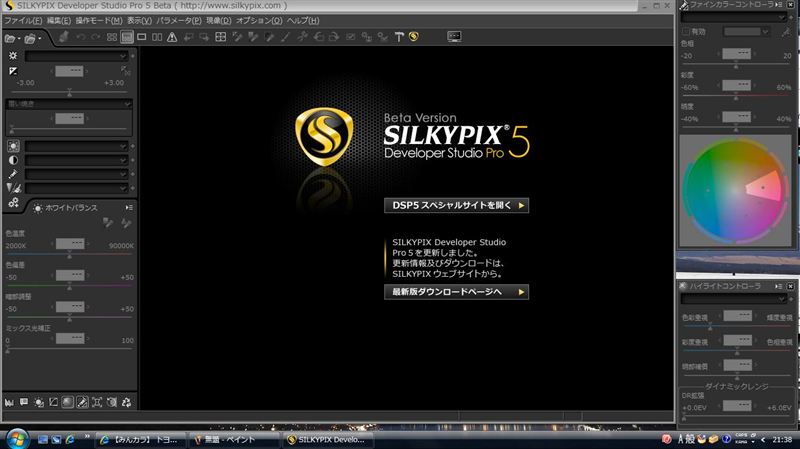Screen dimensions: 800x449
Task: Click the thumbnail view mode icon
Action: (x=112, y=37)
